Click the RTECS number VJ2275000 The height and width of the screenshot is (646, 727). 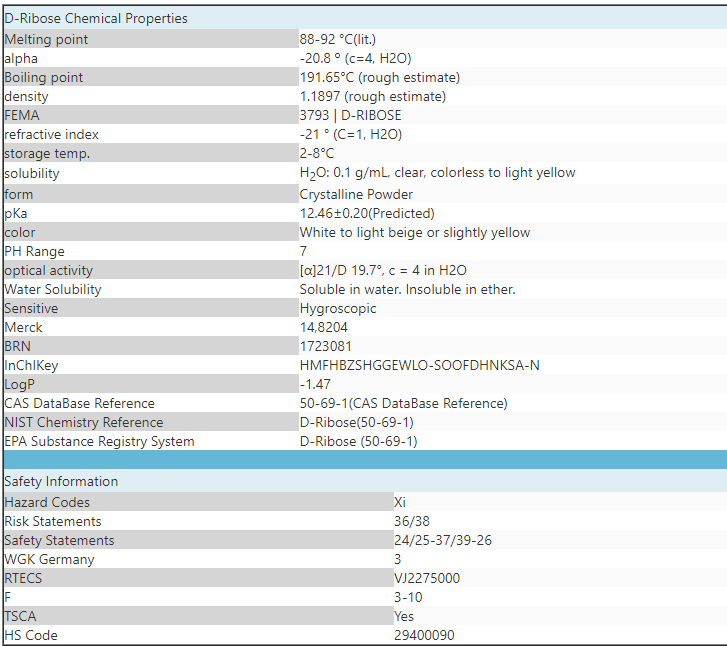pos(427,578)
